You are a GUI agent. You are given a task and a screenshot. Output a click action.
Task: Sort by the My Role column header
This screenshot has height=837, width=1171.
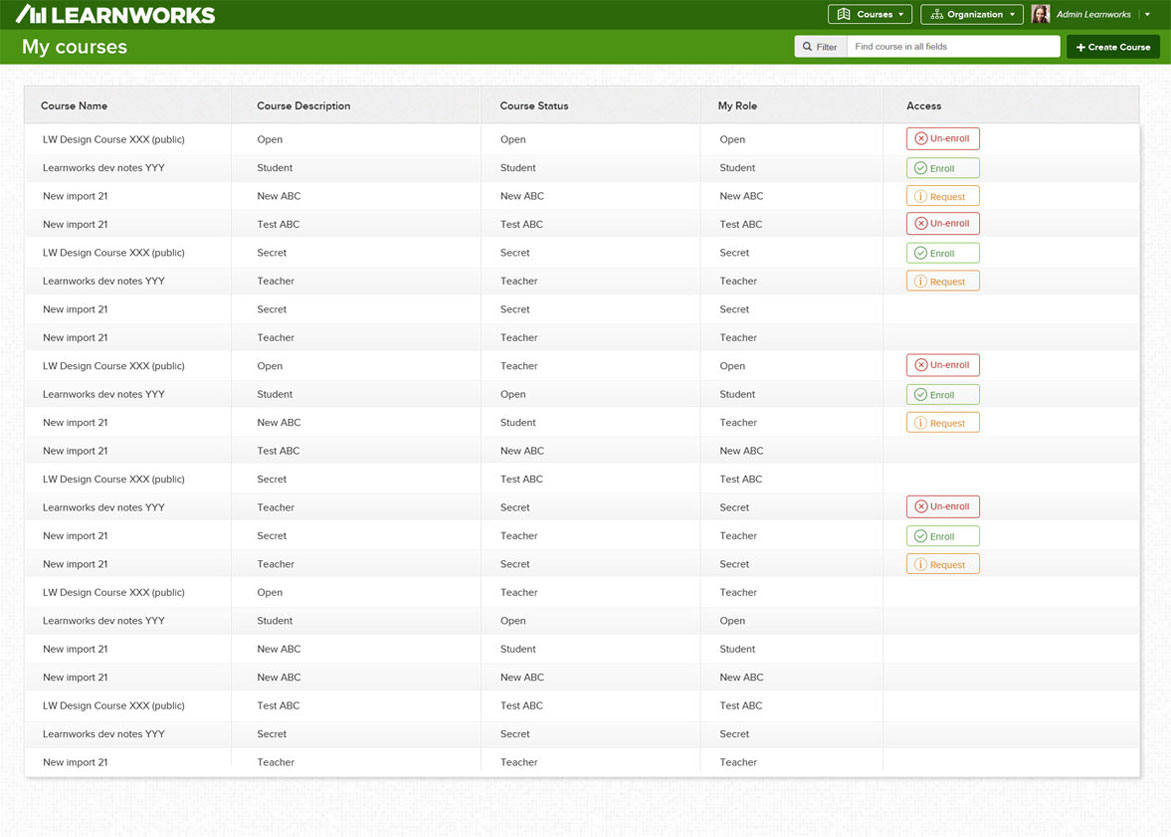click(x=737, y=106)
